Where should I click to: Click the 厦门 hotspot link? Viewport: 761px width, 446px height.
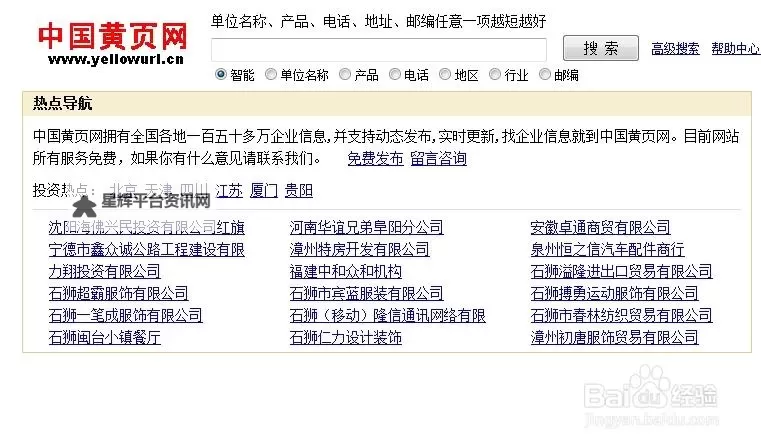(x=264, y=190)
